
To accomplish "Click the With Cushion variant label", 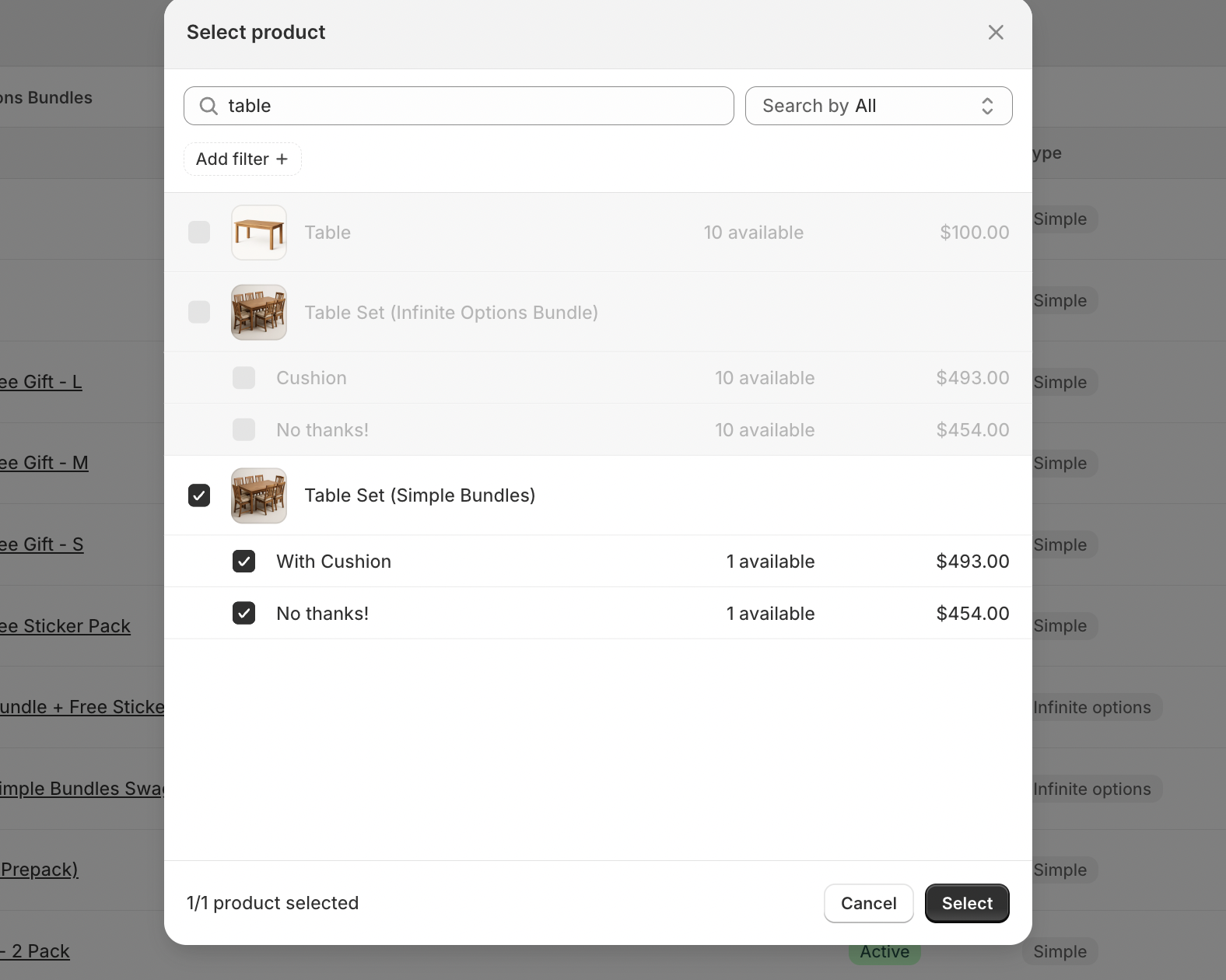I will tap(334, 562).
